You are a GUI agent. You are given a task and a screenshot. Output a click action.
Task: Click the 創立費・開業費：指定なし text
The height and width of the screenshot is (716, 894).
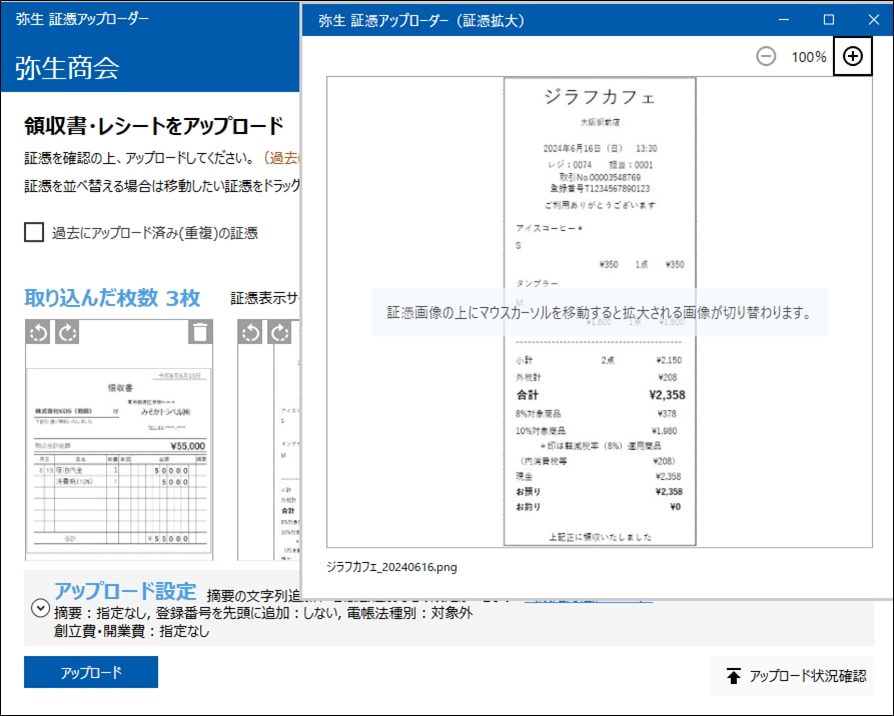point(132,631)
